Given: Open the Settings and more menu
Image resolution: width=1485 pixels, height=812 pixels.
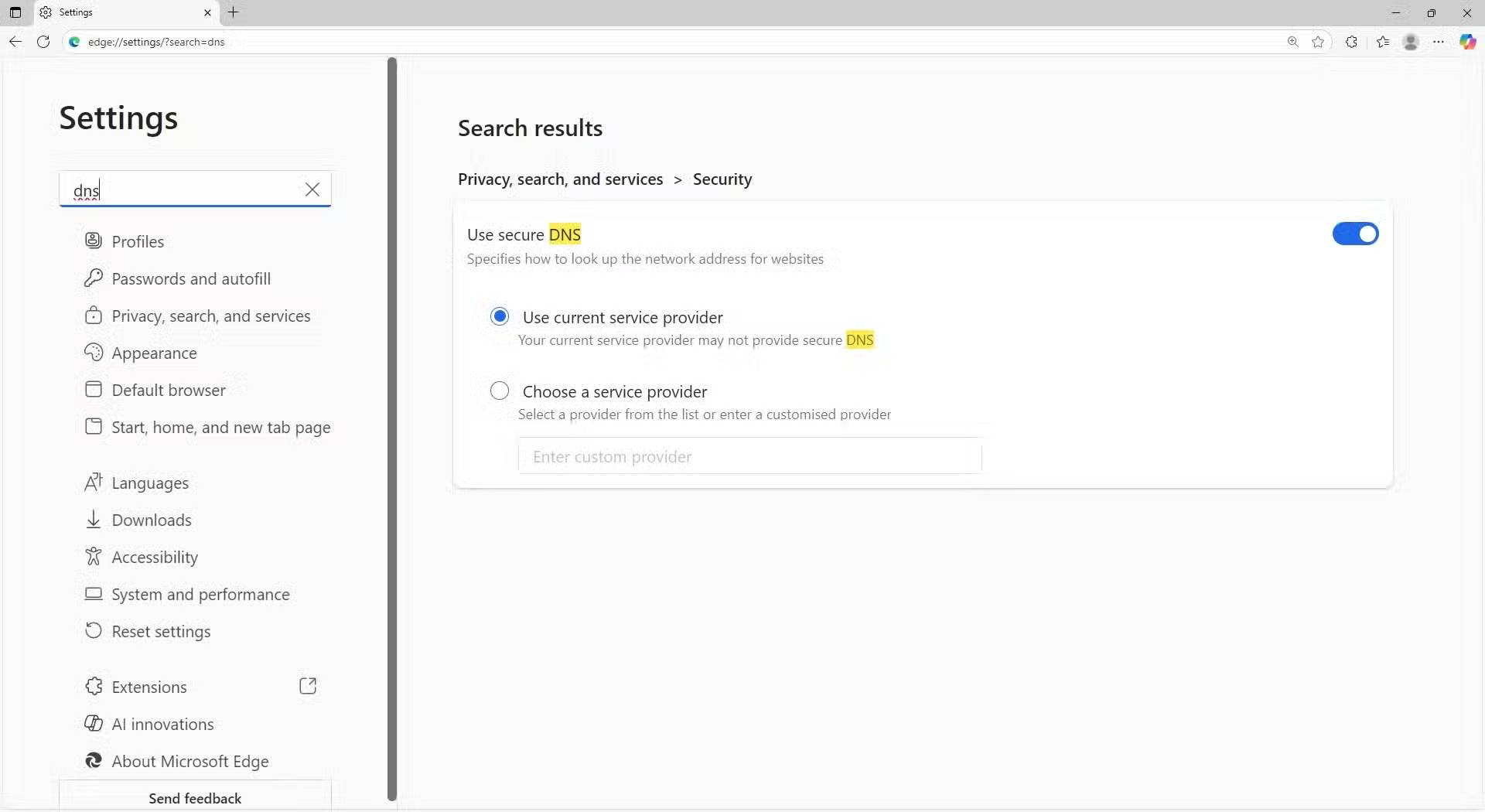Looking at the screenshot, I should click(1439, 42).
